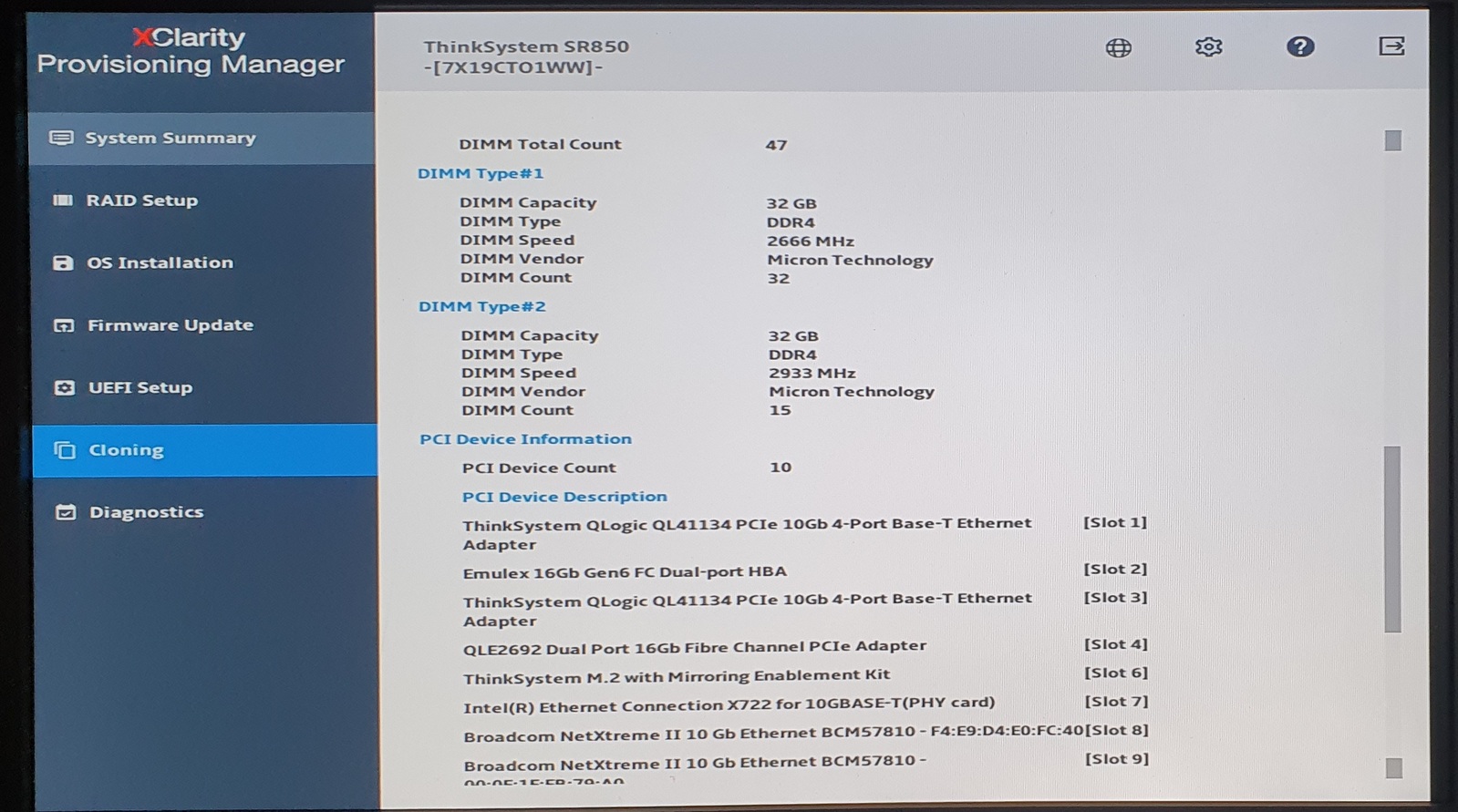1458x812 pixels.
Task: Open the RAID Setup menu item
Action: pos(202,200)
